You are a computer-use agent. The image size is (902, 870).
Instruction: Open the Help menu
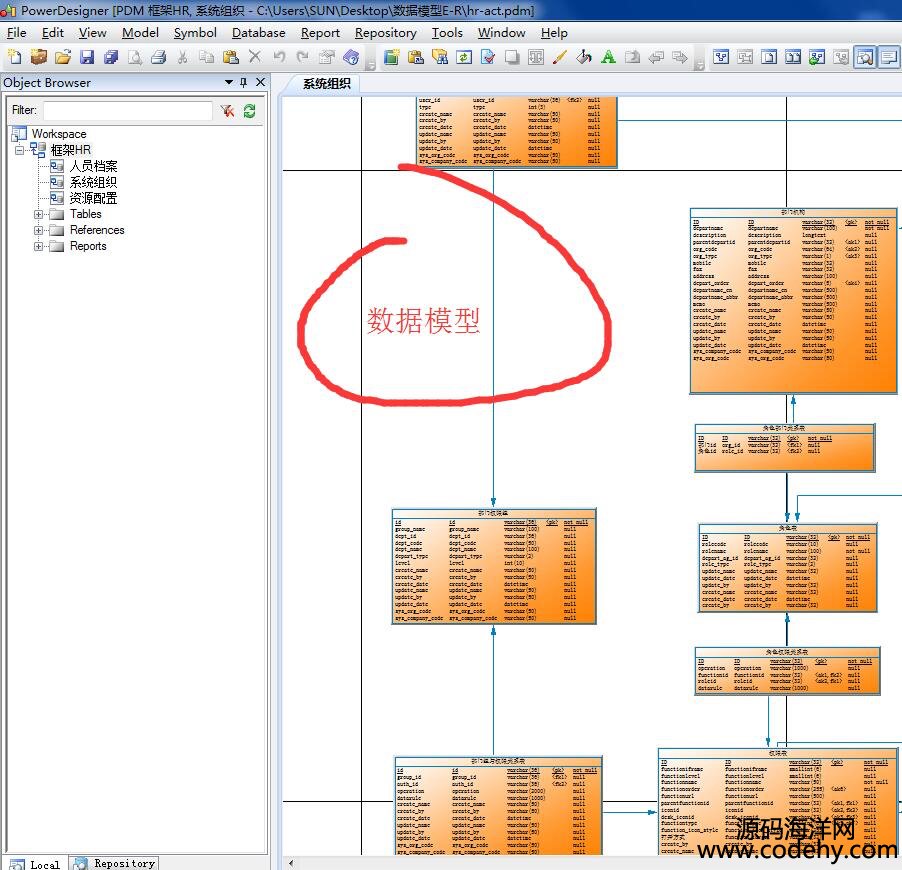click(555, 33)
